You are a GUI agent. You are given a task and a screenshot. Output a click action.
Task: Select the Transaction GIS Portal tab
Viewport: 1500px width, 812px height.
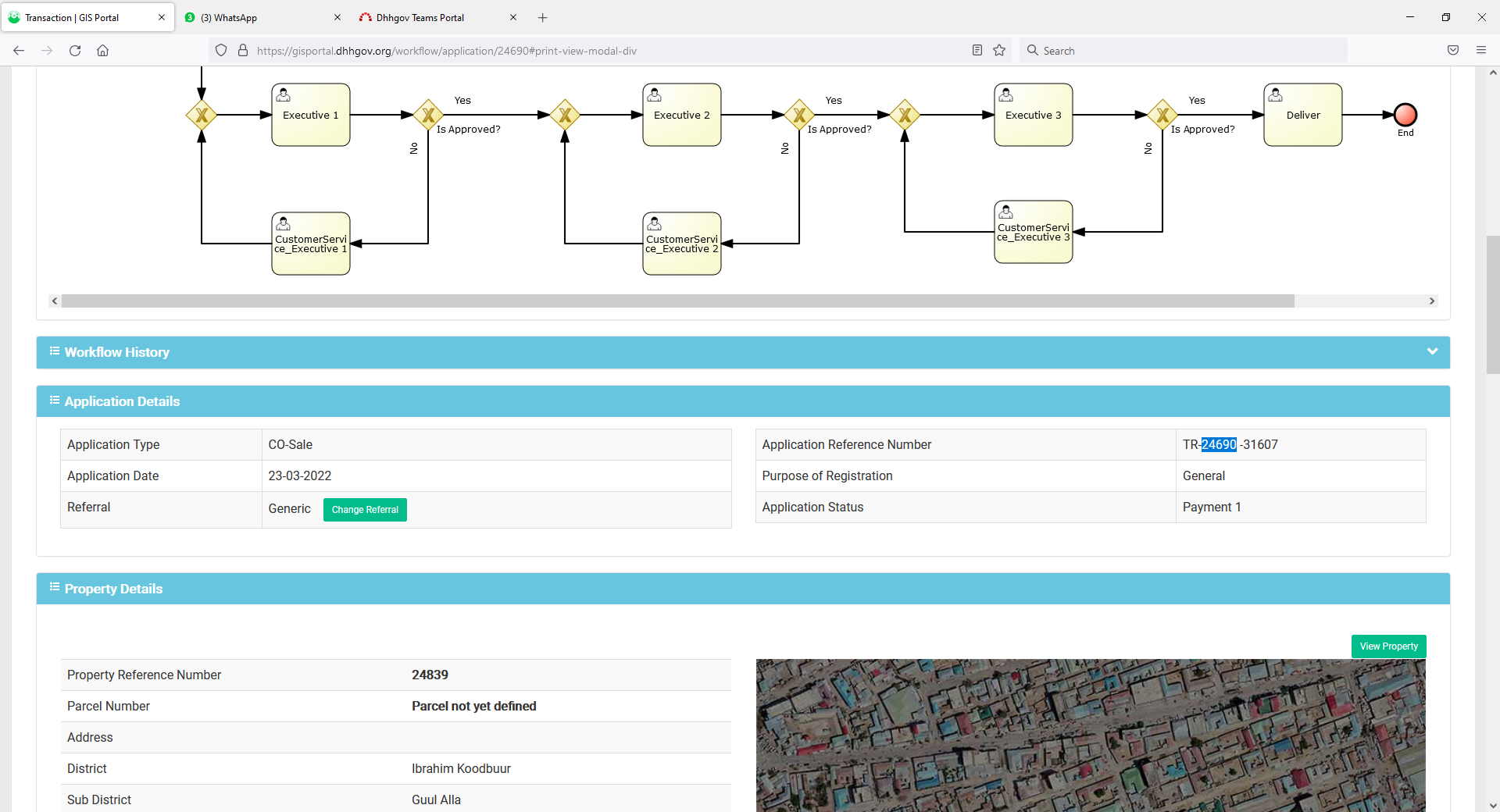[x=87, y=17]
